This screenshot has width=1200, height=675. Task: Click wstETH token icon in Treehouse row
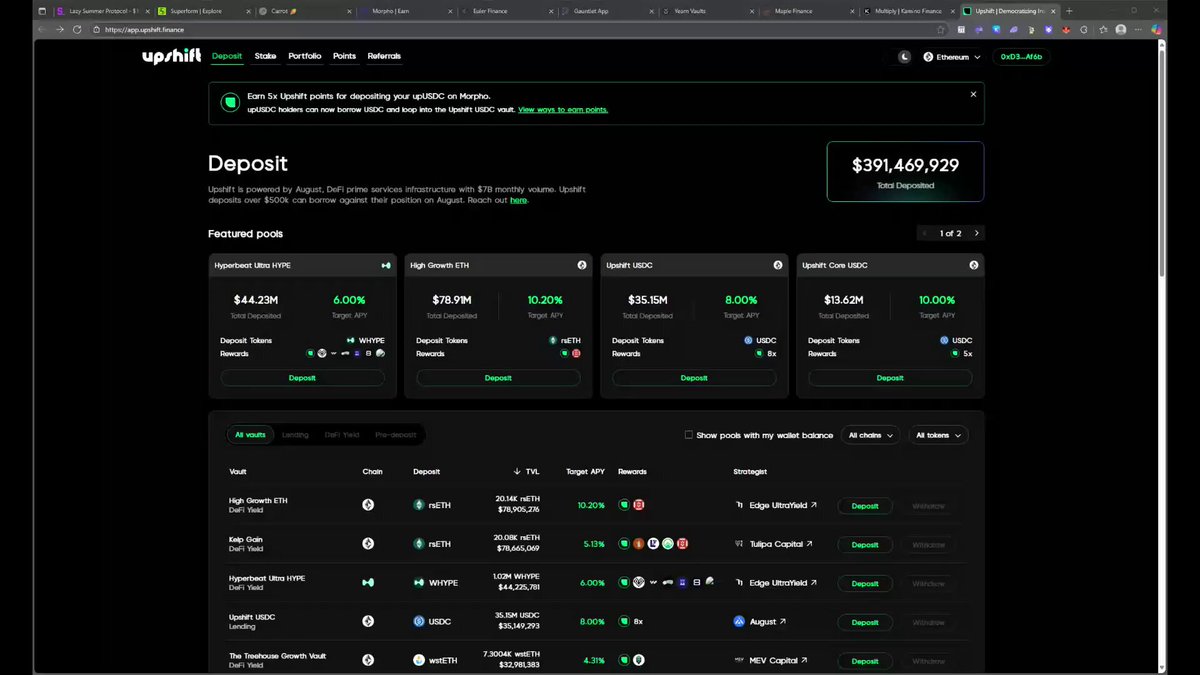point(419,660)
